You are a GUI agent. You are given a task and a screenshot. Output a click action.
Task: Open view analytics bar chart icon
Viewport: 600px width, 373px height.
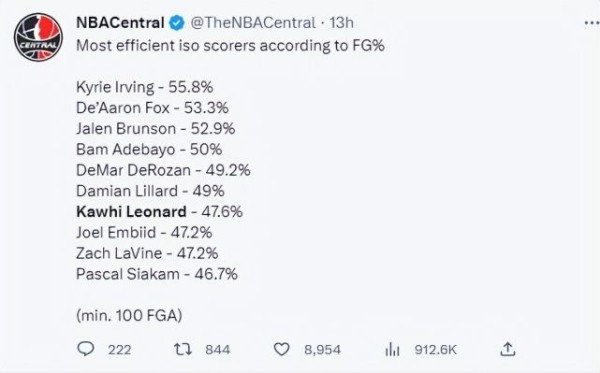tap(392, 349)
